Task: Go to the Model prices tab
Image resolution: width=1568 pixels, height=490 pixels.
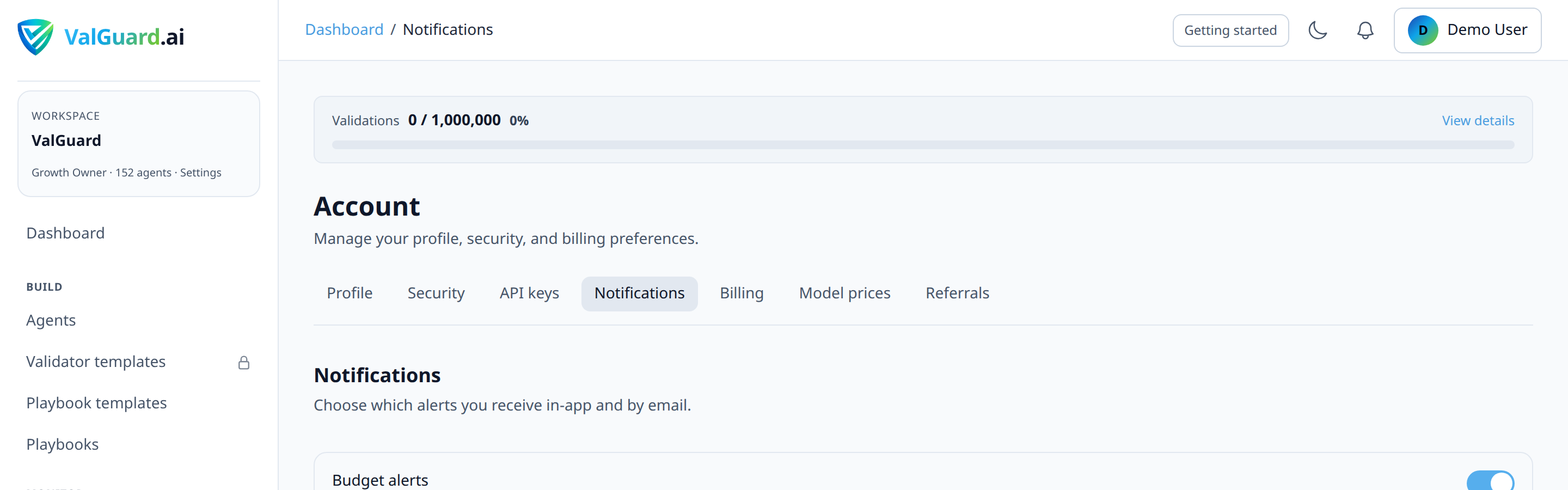Action: pyautogui.click(x=844, y=293)
